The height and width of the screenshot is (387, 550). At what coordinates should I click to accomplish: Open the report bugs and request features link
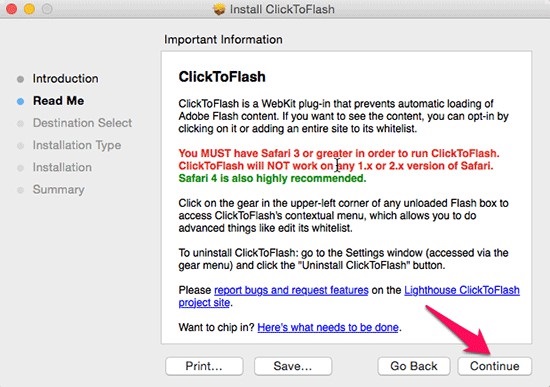(x=291, y=290)
